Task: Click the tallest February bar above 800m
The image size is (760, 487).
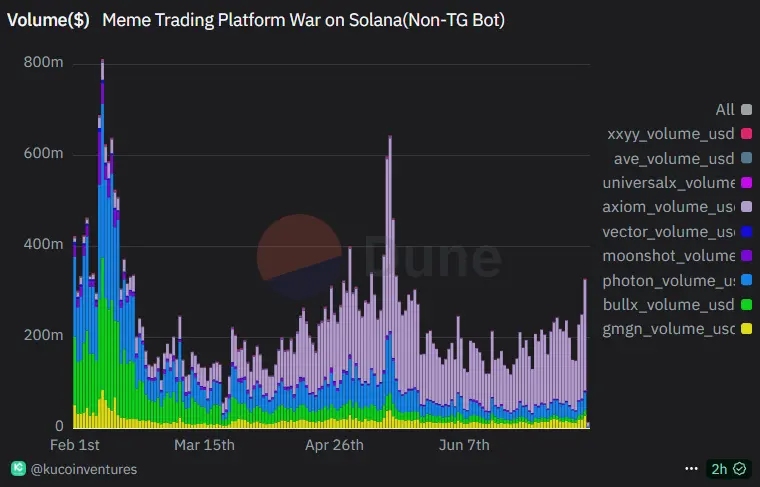Action: (102, 242)
